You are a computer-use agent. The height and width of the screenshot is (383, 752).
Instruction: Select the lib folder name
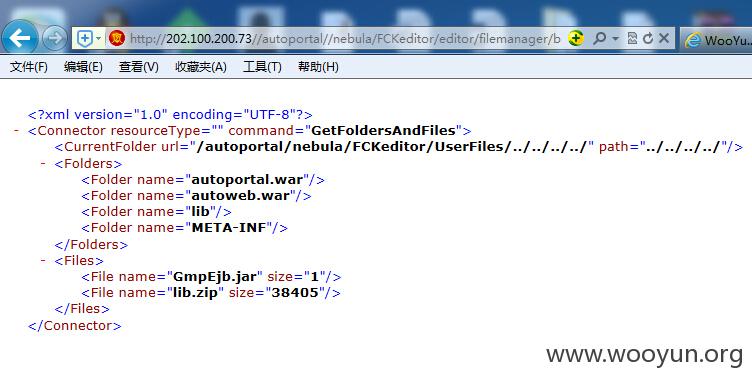pos(200,211)
